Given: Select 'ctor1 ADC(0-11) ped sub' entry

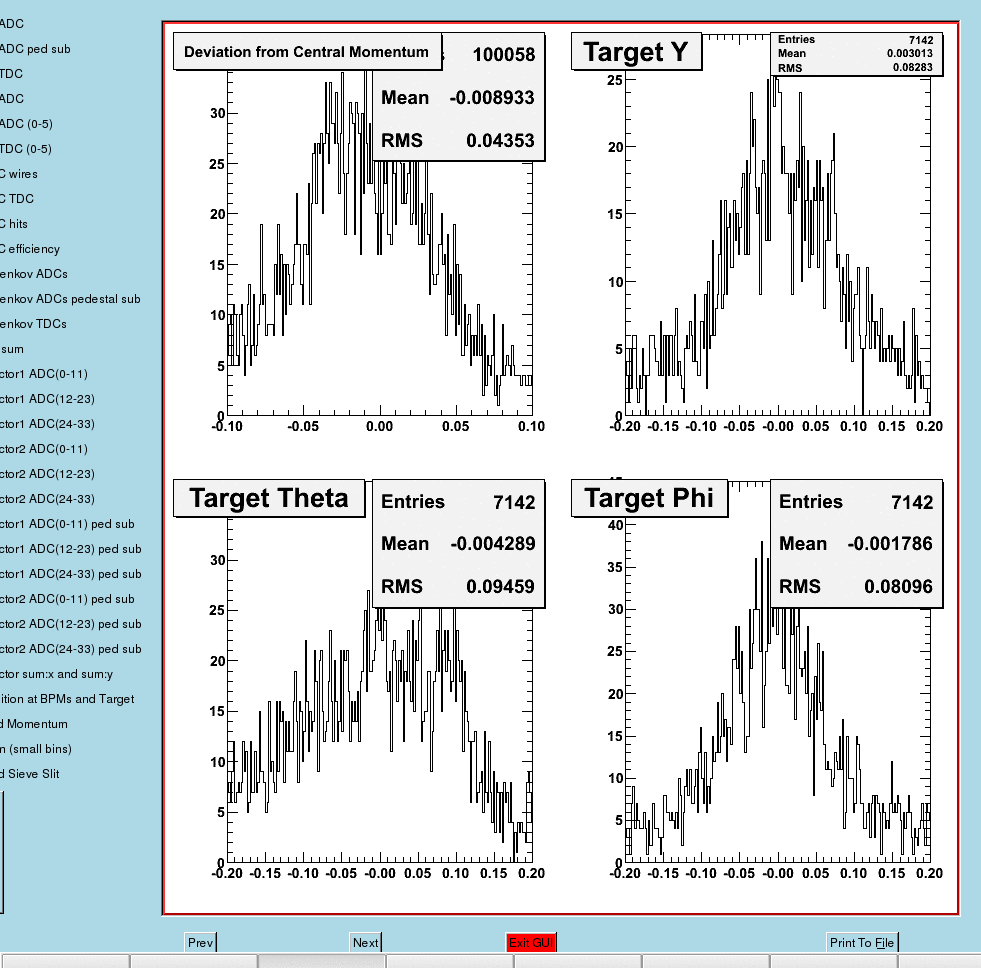Looking at the screenshot, I should (67, 524).
